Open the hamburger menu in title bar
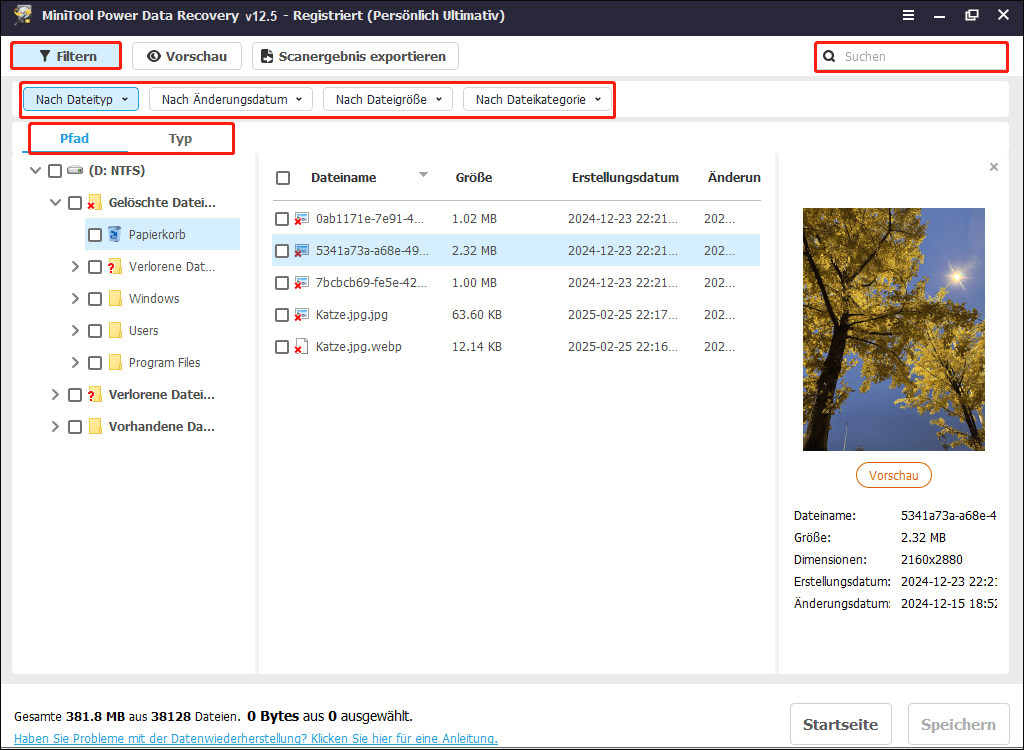The height and width of the screenshot is (750, 1024). pos(908,15)
